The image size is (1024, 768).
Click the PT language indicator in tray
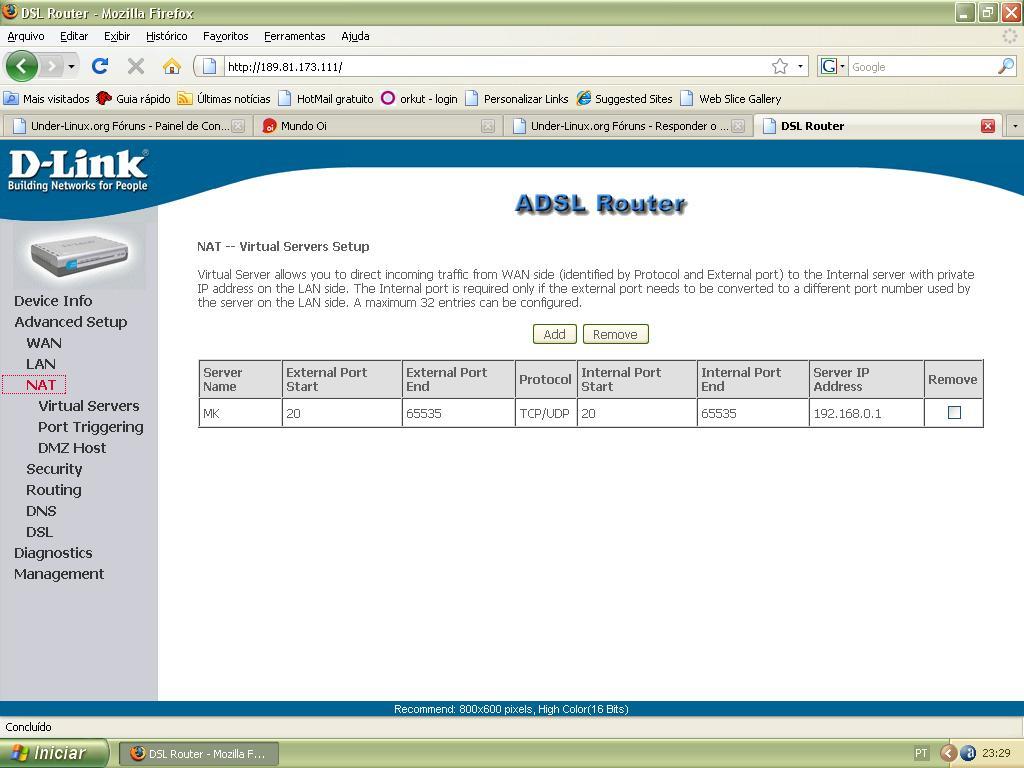(x=921, y=753)
